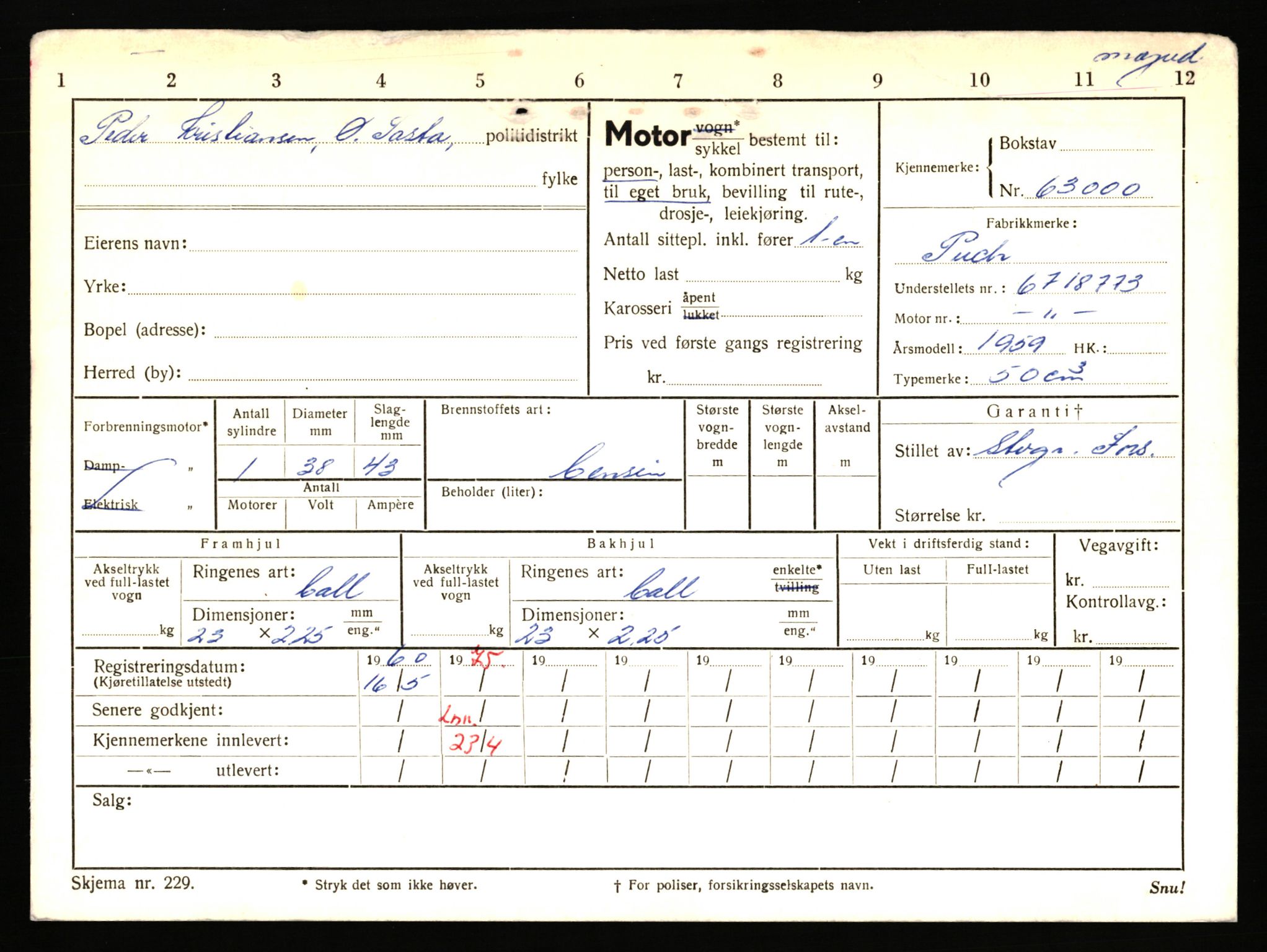Click the 'Skjema nr. 229.' footer text
The image size is (1267, 952).
133,883
